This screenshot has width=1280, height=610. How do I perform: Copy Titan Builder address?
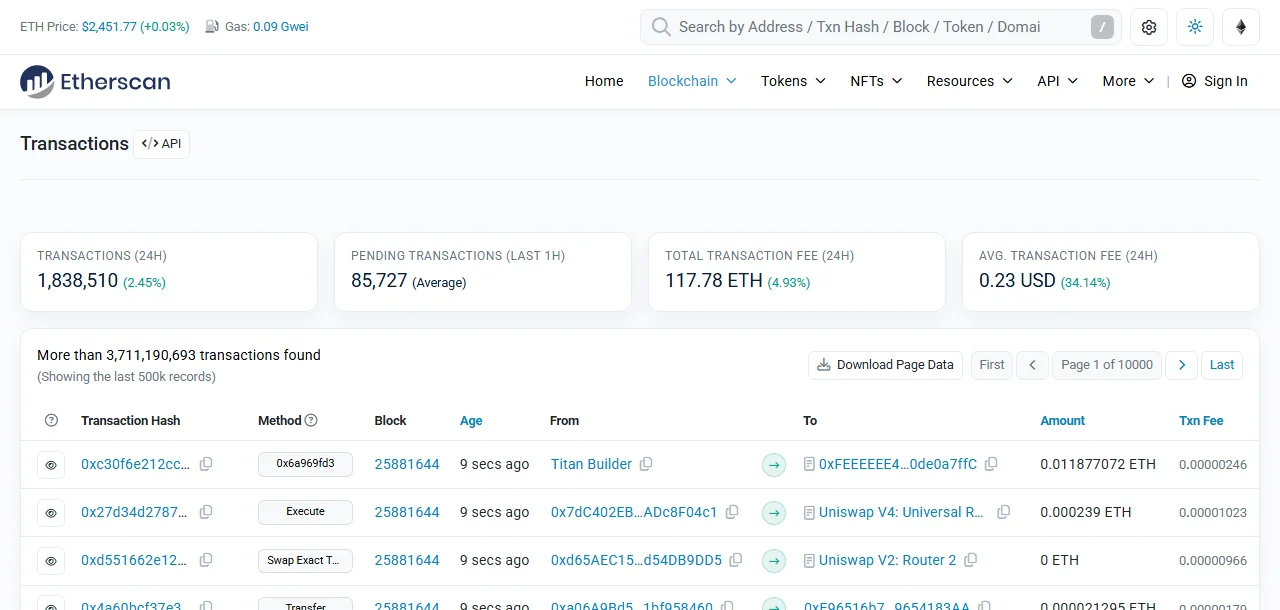tap(646, 464)
